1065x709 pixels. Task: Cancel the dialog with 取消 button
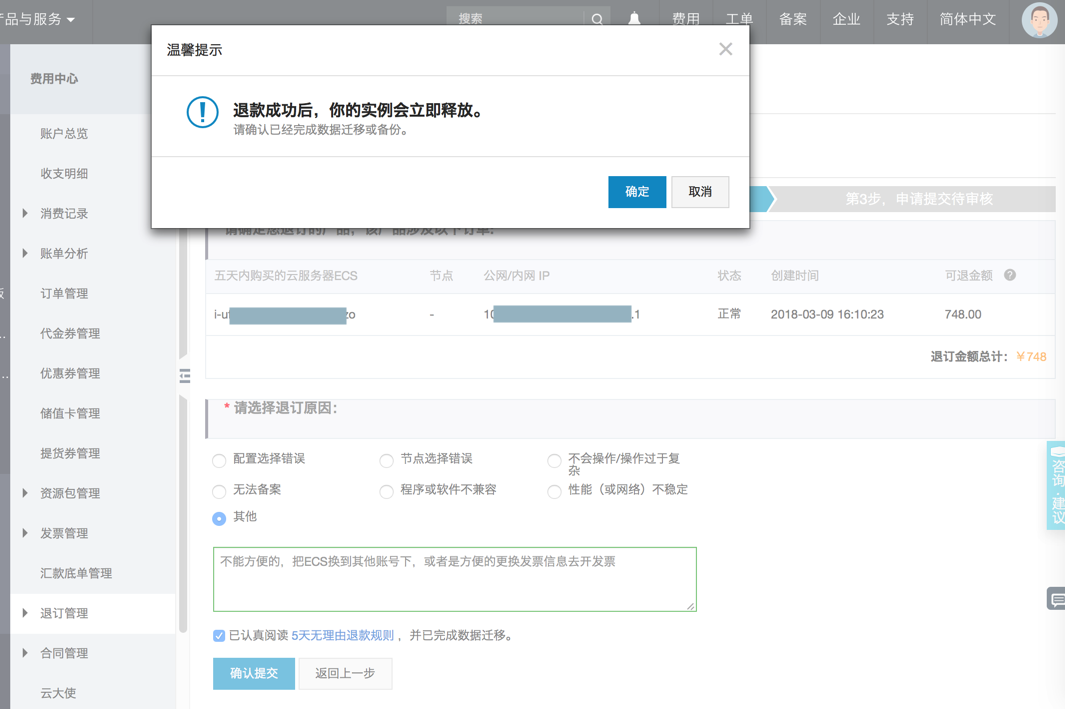(700, 192)
